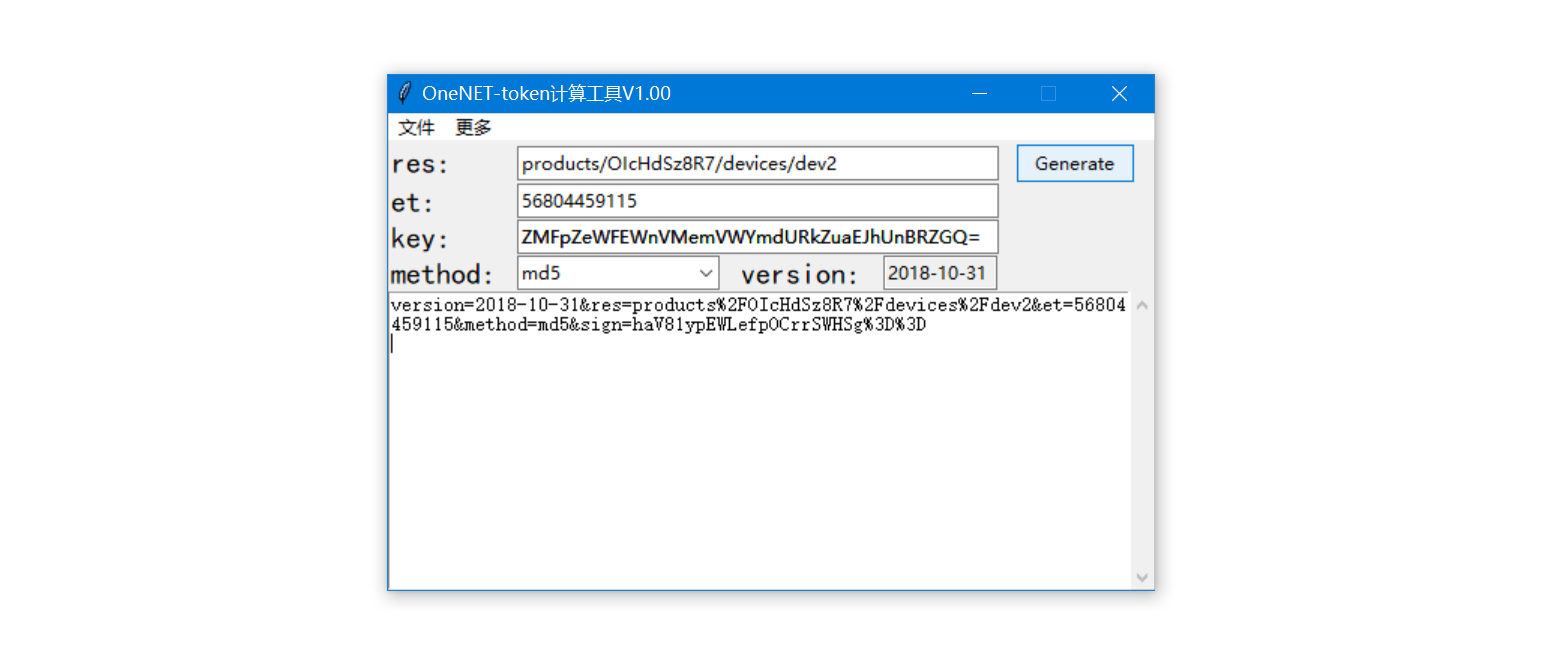The image size is (1552, 654).
Task: Open the 更多 menu
Action: point(473,127)
